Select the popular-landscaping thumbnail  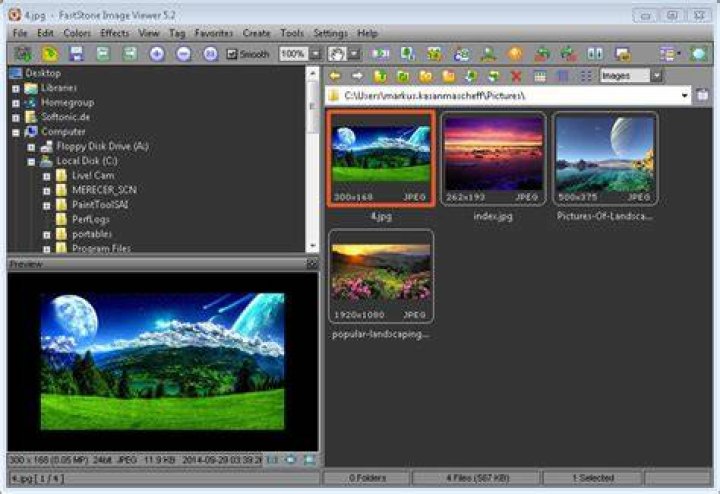click(381, 276)
